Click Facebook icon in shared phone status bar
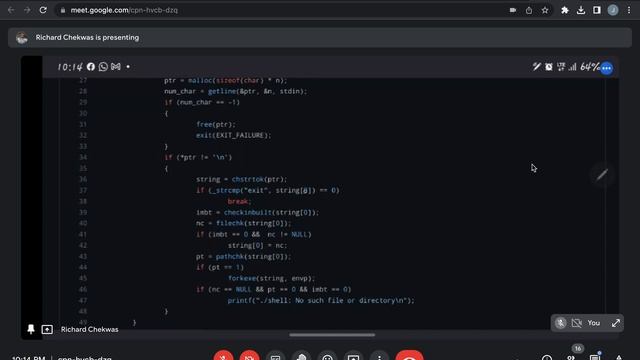Viewport: 640px width, 360px height. pyautogui.click(x=91, y=67)
